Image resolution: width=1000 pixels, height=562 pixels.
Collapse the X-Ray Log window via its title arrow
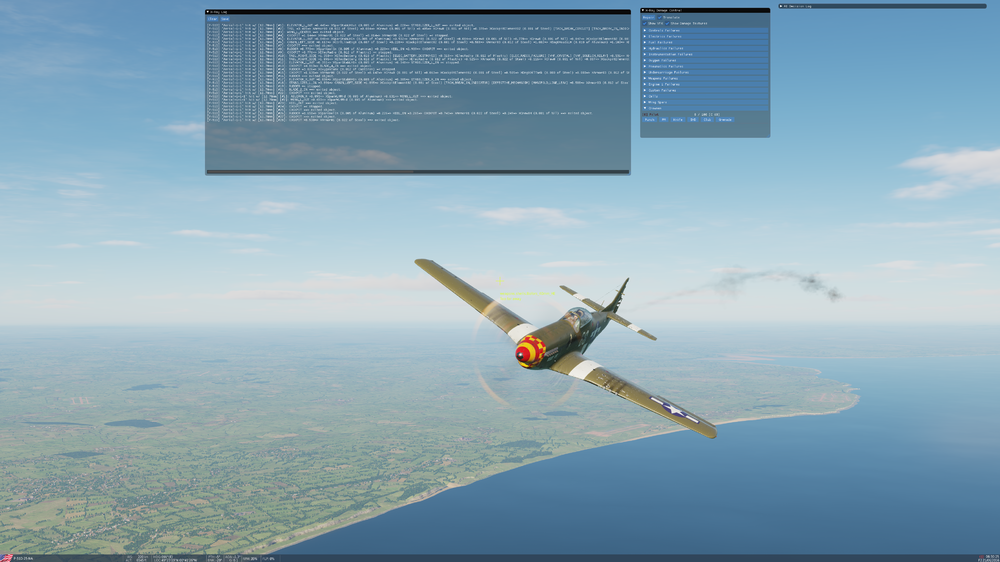click(x=208, y=11)
